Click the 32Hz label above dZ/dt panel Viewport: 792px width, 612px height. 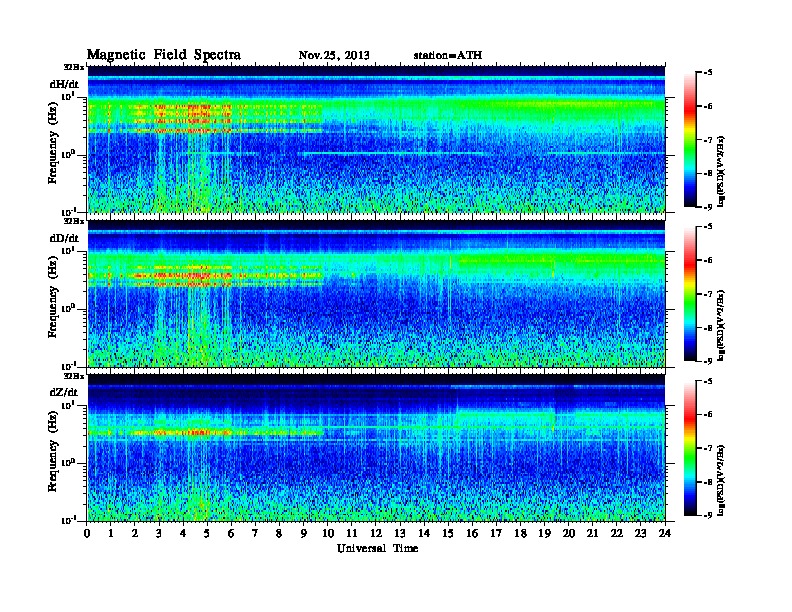(x=74, y=376)
